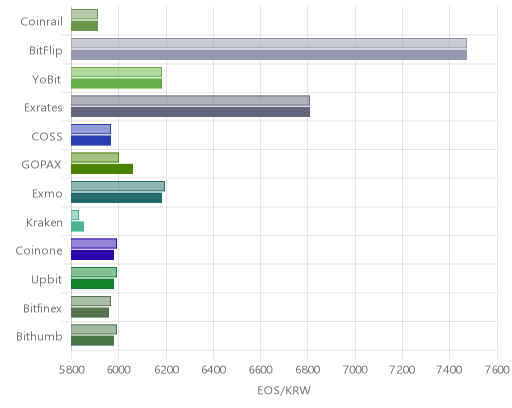This screenshot has width=512, height=408.
Task: Select the Bitfinex axis label
Action: (42, 308)
